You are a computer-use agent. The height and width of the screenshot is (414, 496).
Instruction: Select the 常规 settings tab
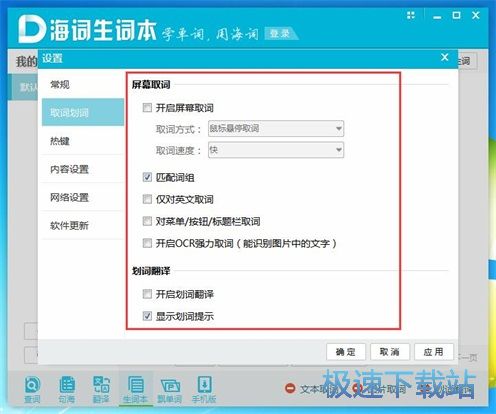83,85
